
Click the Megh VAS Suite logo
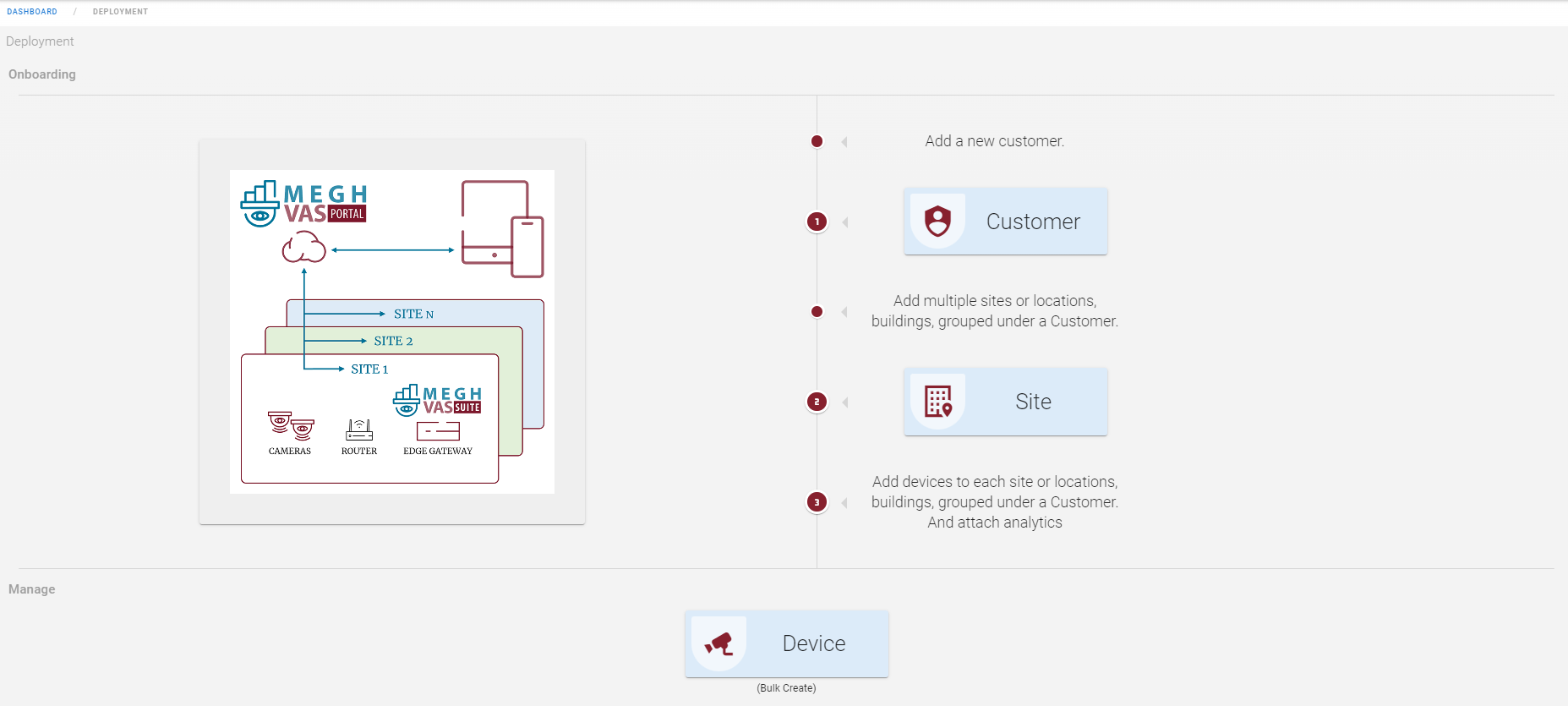coord(437,401)
